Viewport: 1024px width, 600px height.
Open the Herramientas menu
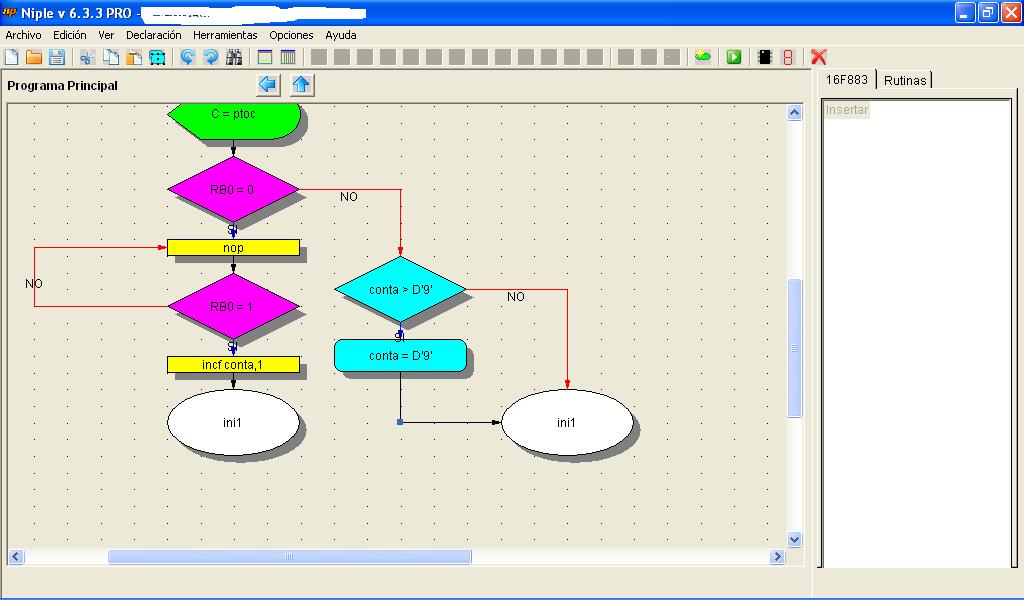tap(225, 35)
